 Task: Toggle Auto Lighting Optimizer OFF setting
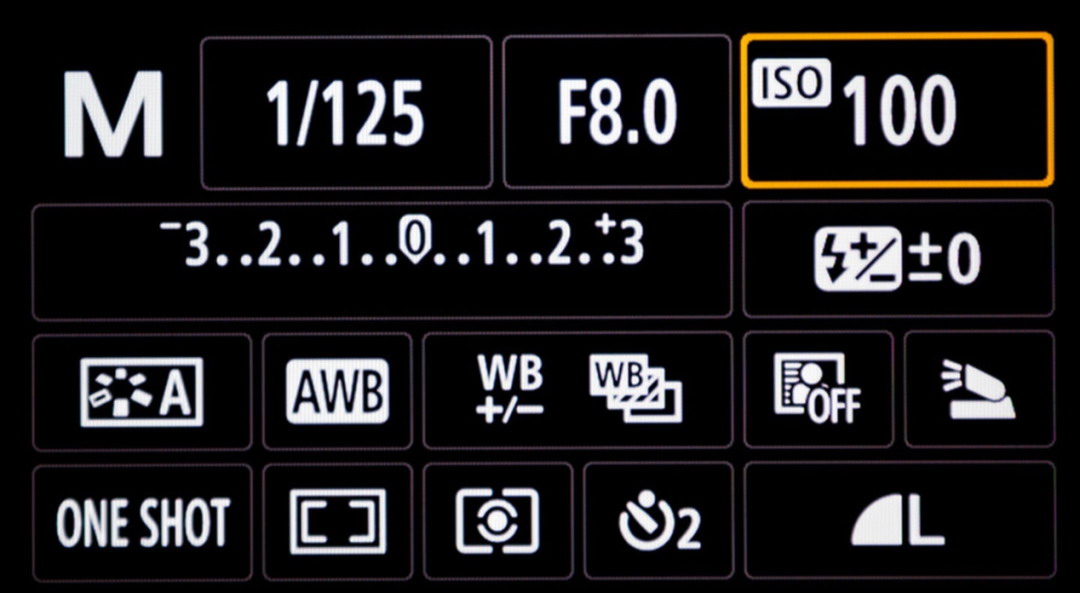pos(818,389)
